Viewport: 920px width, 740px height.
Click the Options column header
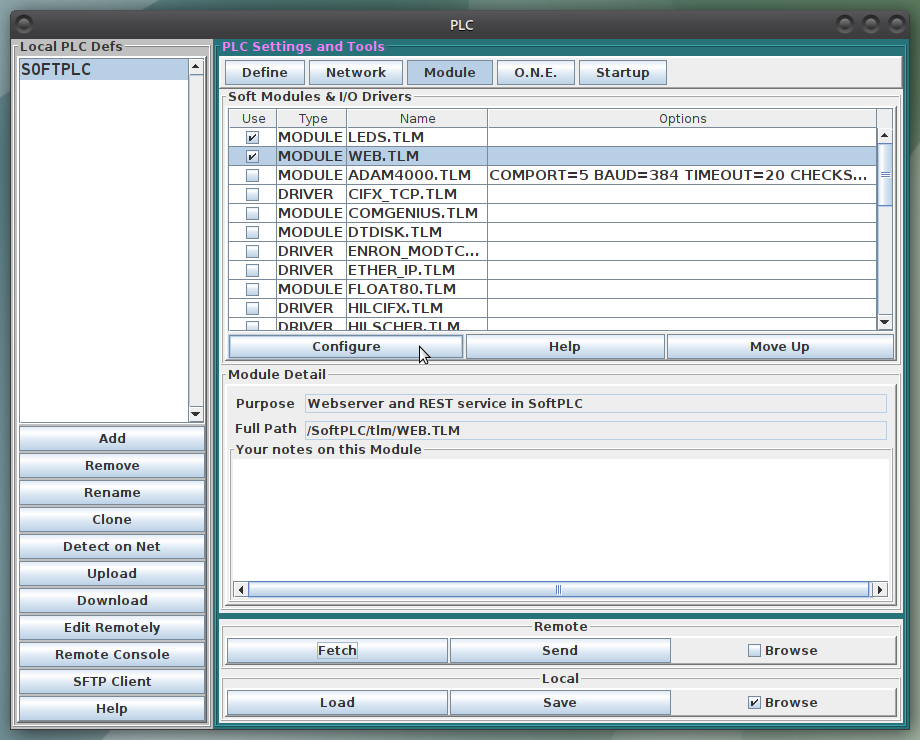(x=682, y=119)
